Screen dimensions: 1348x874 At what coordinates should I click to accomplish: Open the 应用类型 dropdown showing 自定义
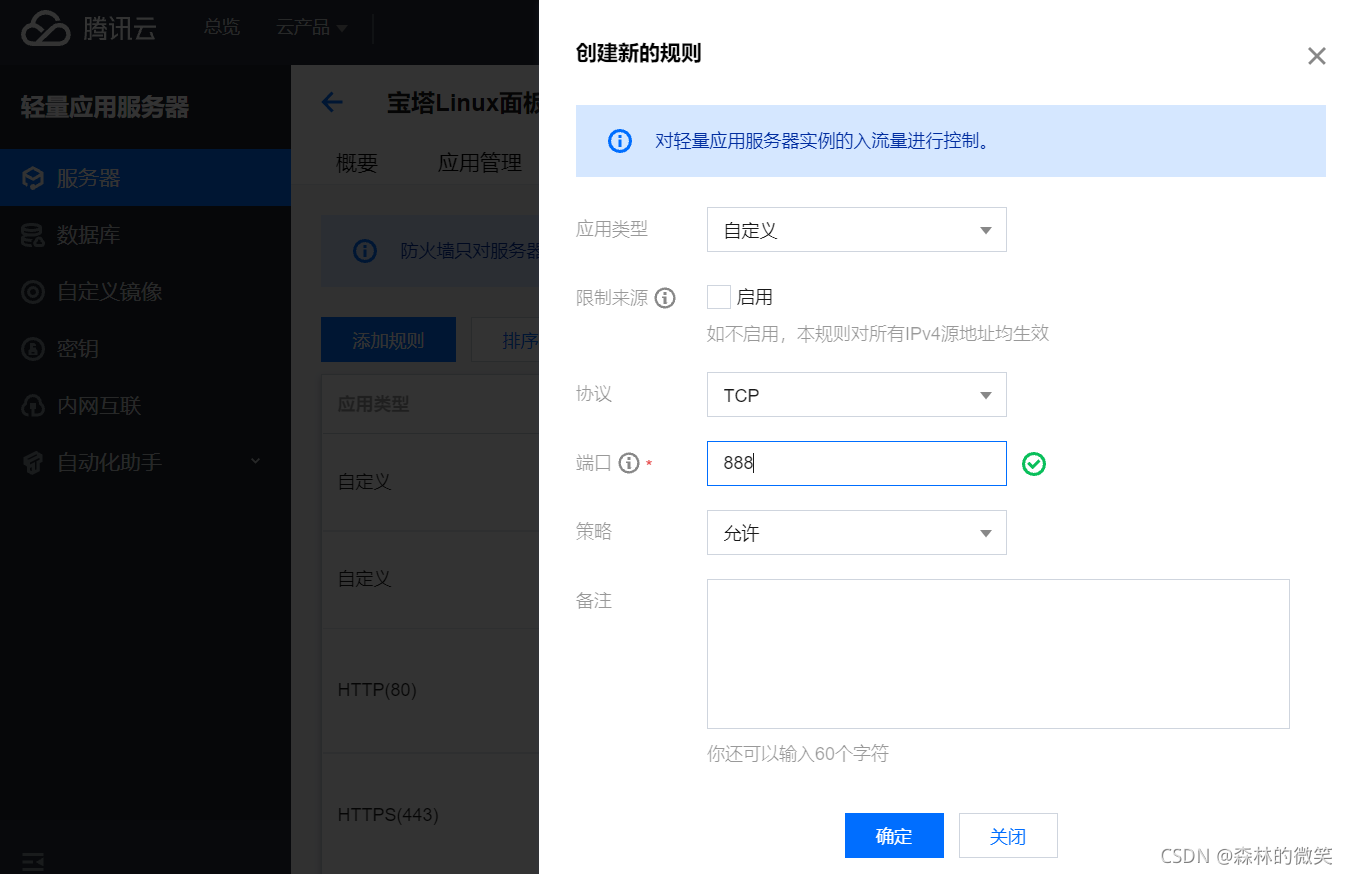pyautogui.click(x=856, y=230)
